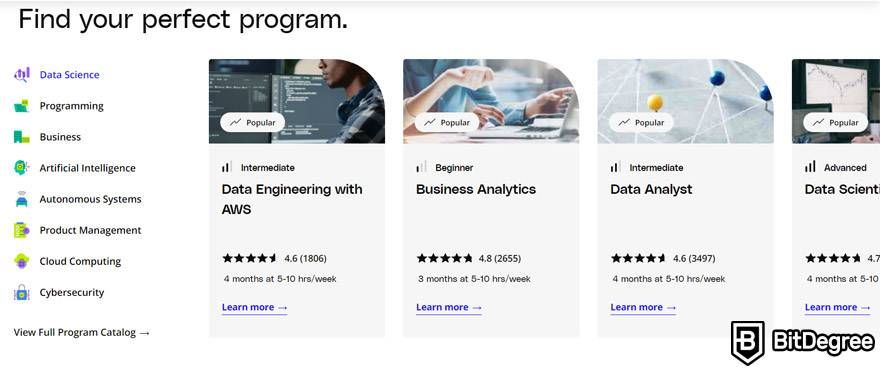The width and height of the screenshot is (880, 371).
Task: Select Programming in the category list
Action: 71,106
